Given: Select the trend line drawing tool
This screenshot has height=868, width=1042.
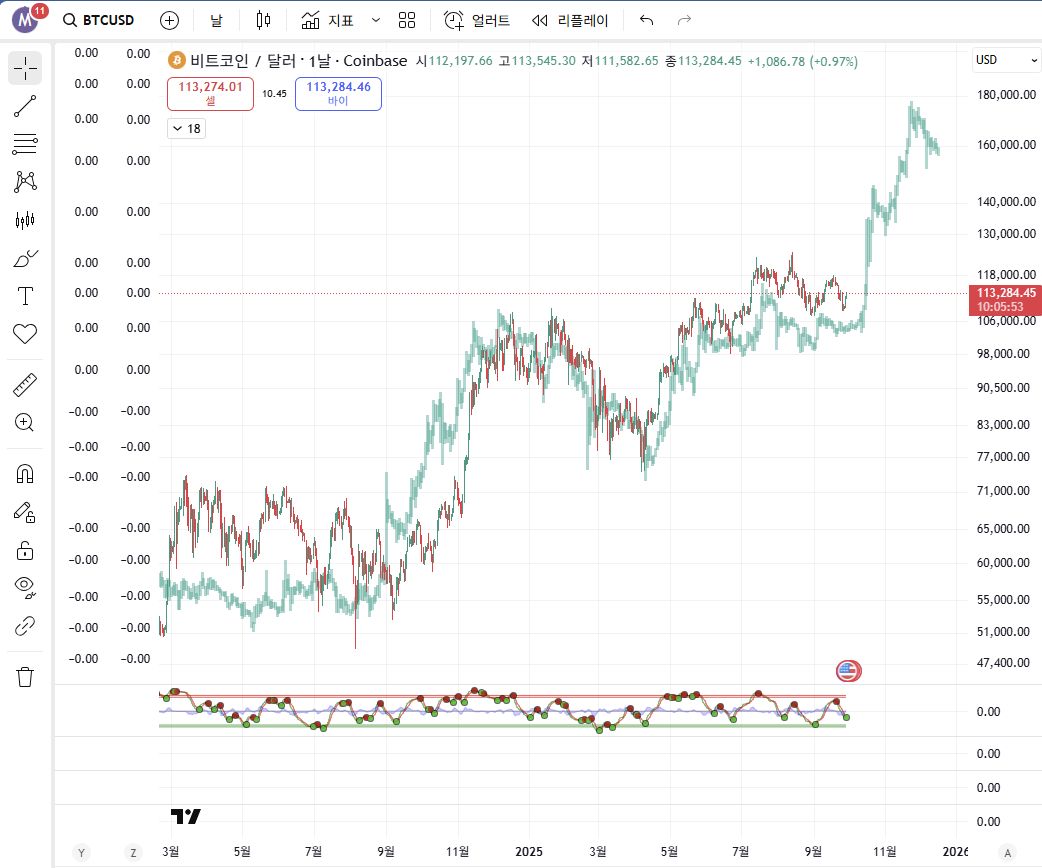Looking at the screenshot, I should coord(25,107).
